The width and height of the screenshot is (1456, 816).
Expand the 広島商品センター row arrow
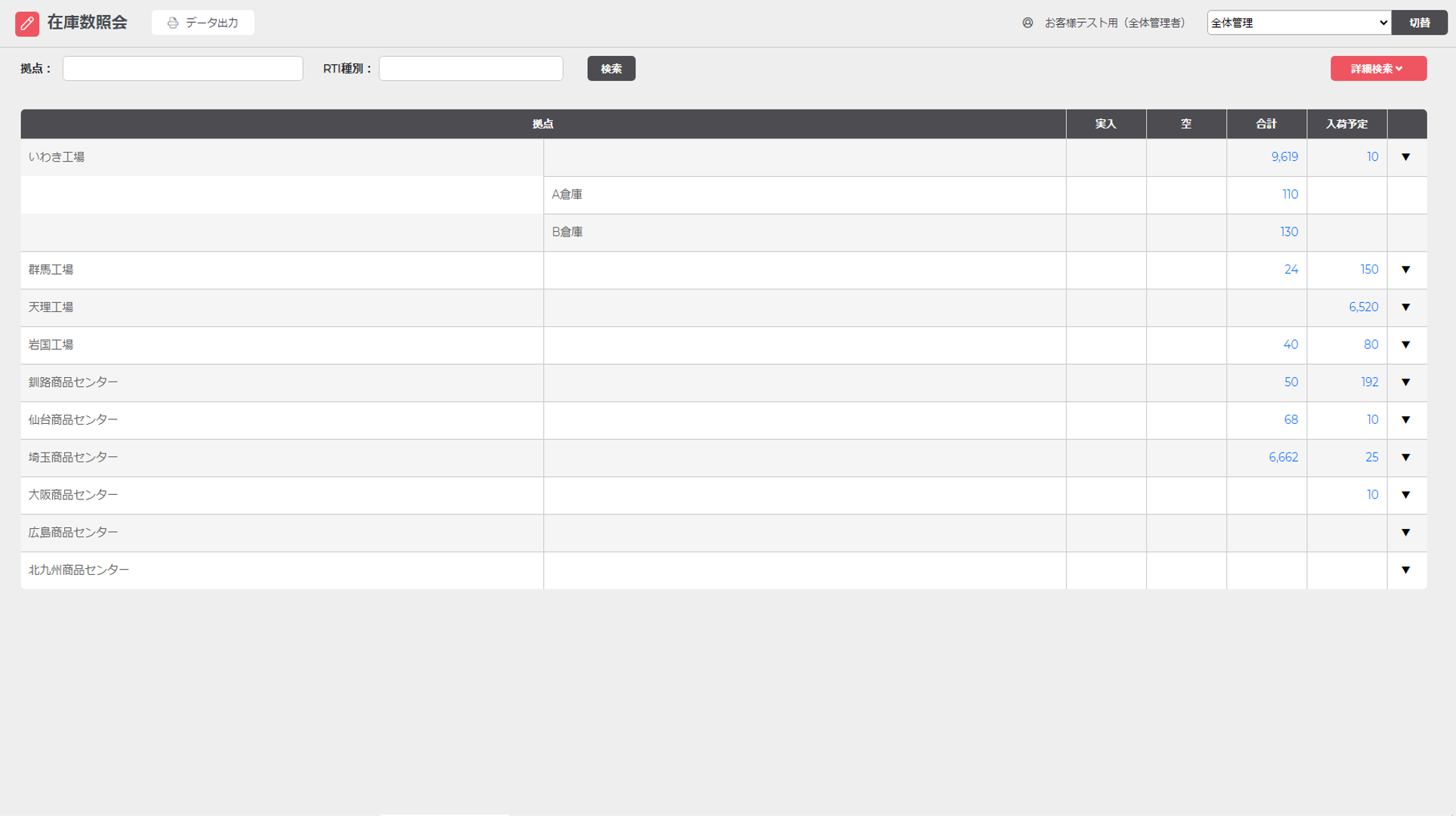[x=1406, y=533]
